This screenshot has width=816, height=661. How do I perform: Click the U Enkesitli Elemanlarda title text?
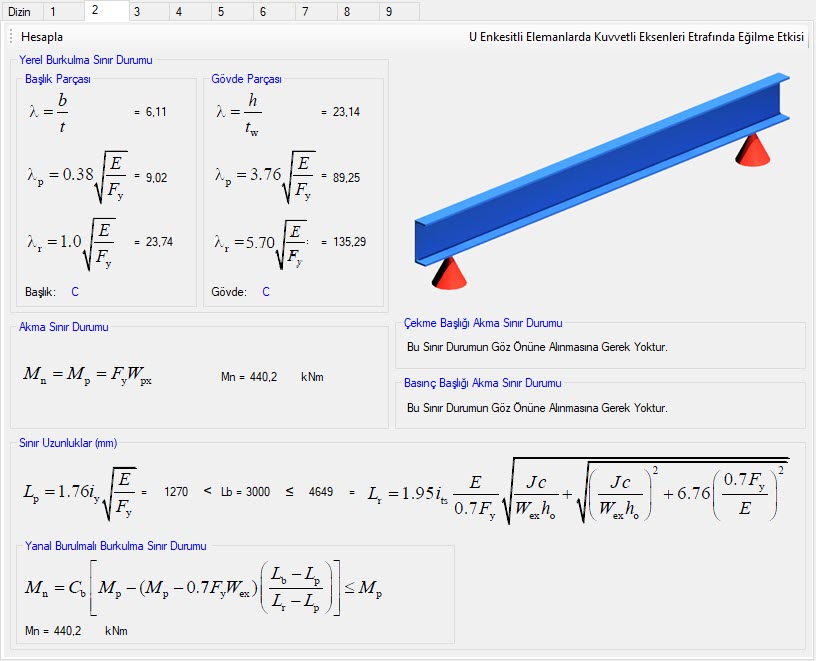click(x=636, y=37)
